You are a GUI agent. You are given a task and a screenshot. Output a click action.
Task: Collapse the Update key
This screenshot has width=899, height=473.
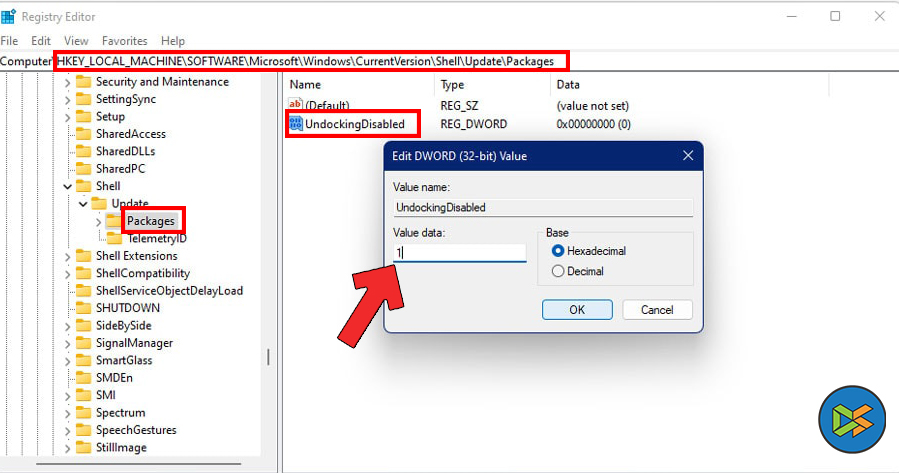coord(83,204)
